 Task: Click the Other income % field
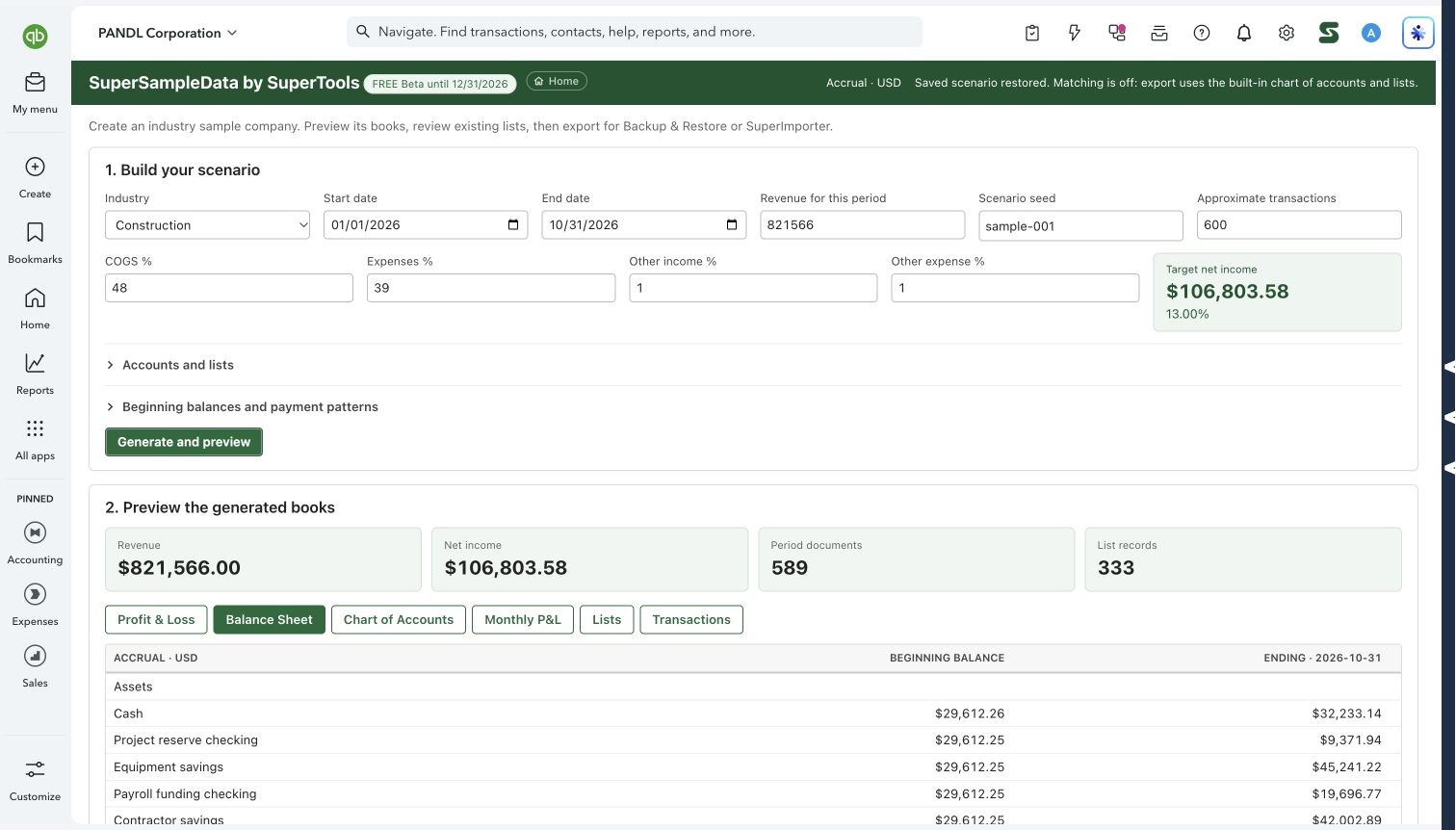point(753,288)
